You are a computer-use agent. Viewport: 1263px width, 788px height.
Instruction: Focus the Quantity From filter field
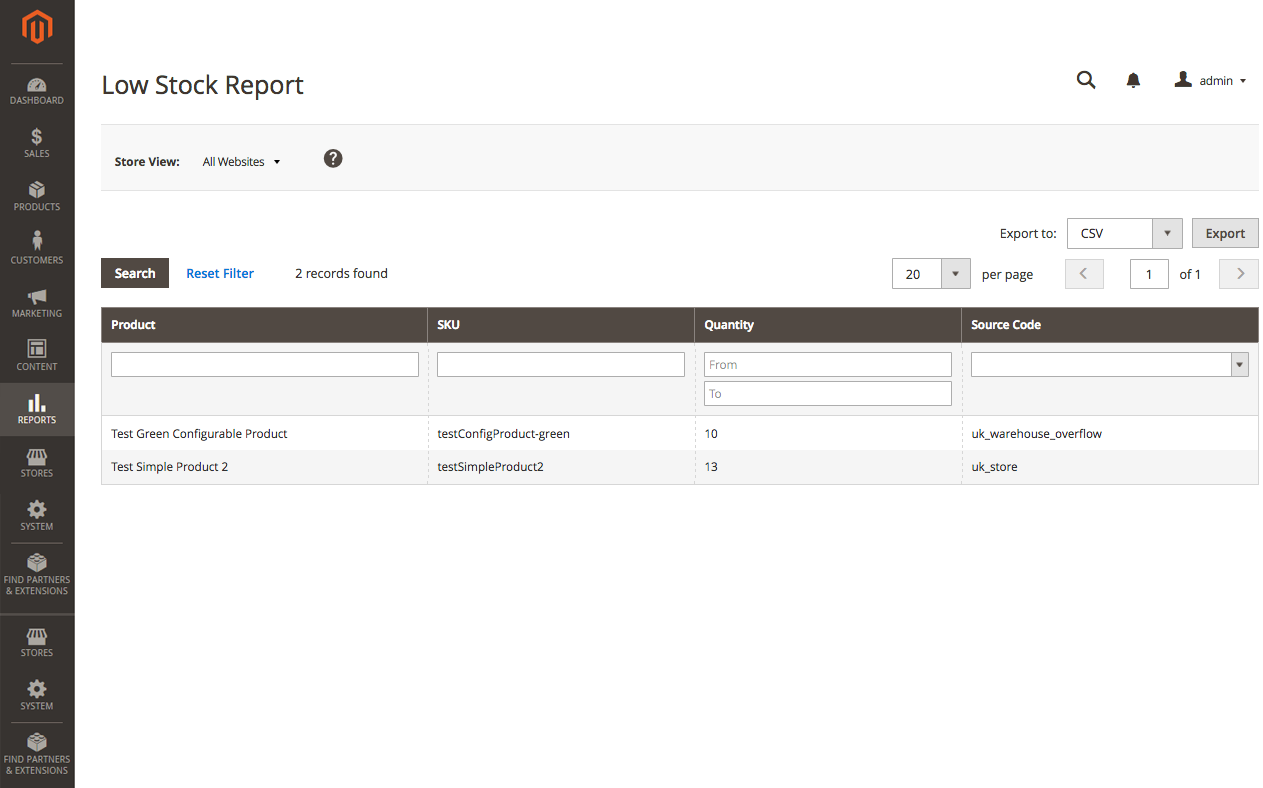(x=828, y=364)
